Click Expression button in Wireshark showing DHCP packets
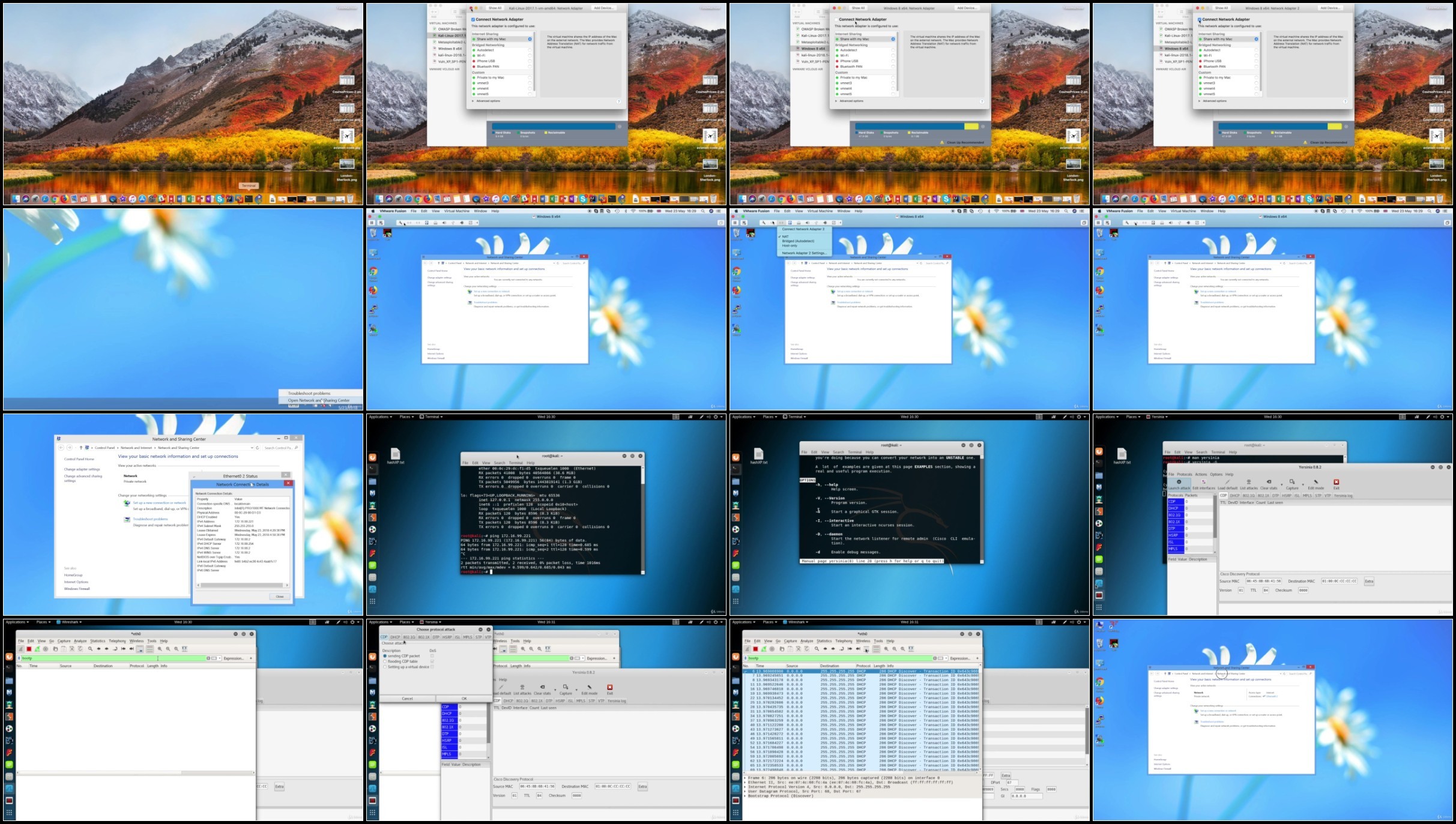 pyautogui.click(x=959, y=658)
